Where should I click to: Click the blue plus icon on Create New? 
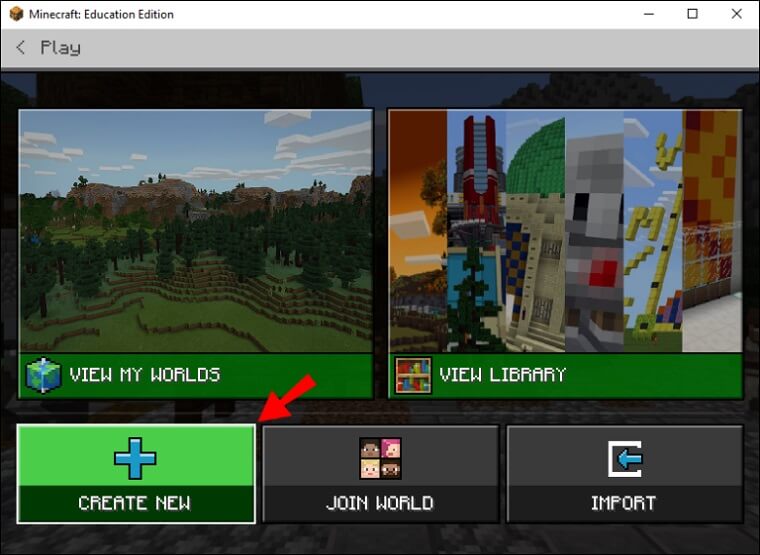coord(135,458)
